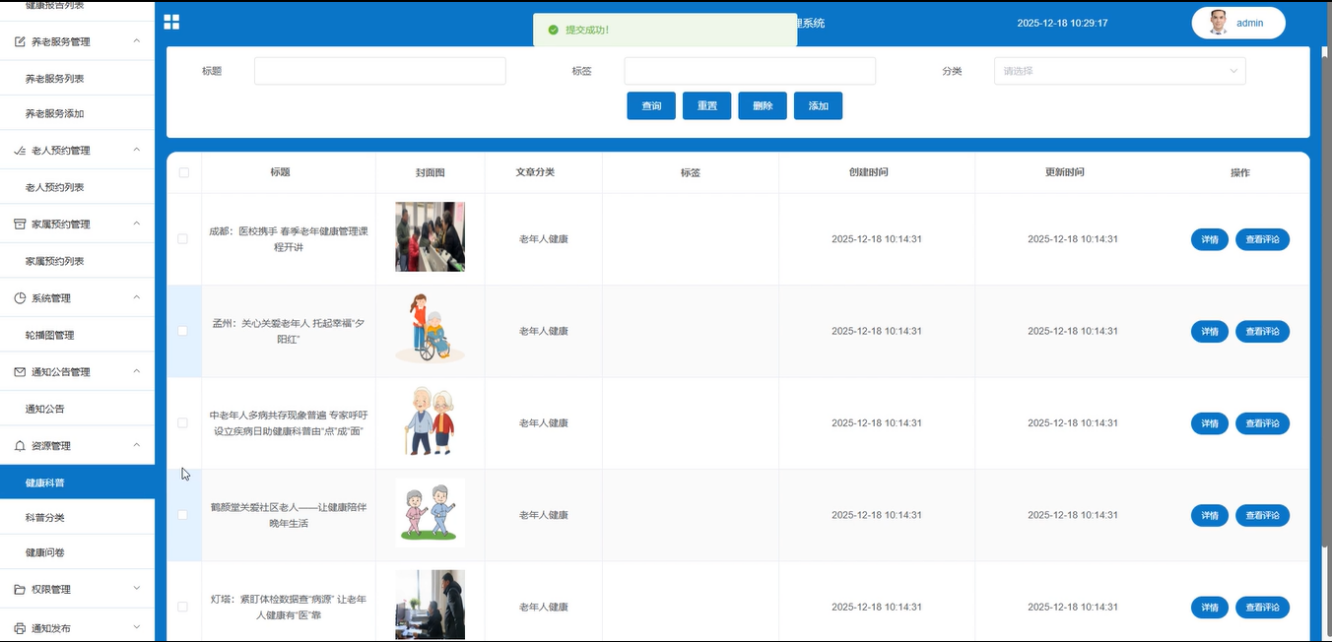Open 养老服务列表 menu item

pyautogui.click(x=77, y=79)
